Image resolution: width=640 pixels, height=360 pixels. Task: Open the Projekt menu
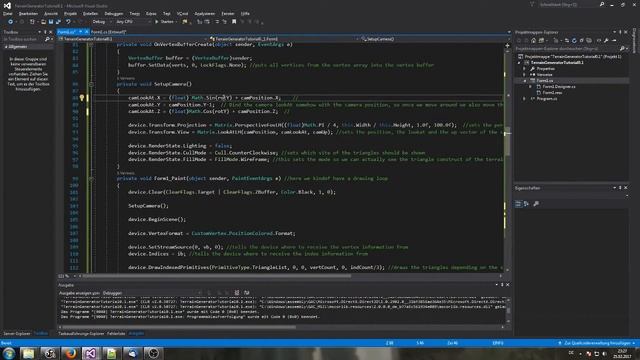[70, 13]
